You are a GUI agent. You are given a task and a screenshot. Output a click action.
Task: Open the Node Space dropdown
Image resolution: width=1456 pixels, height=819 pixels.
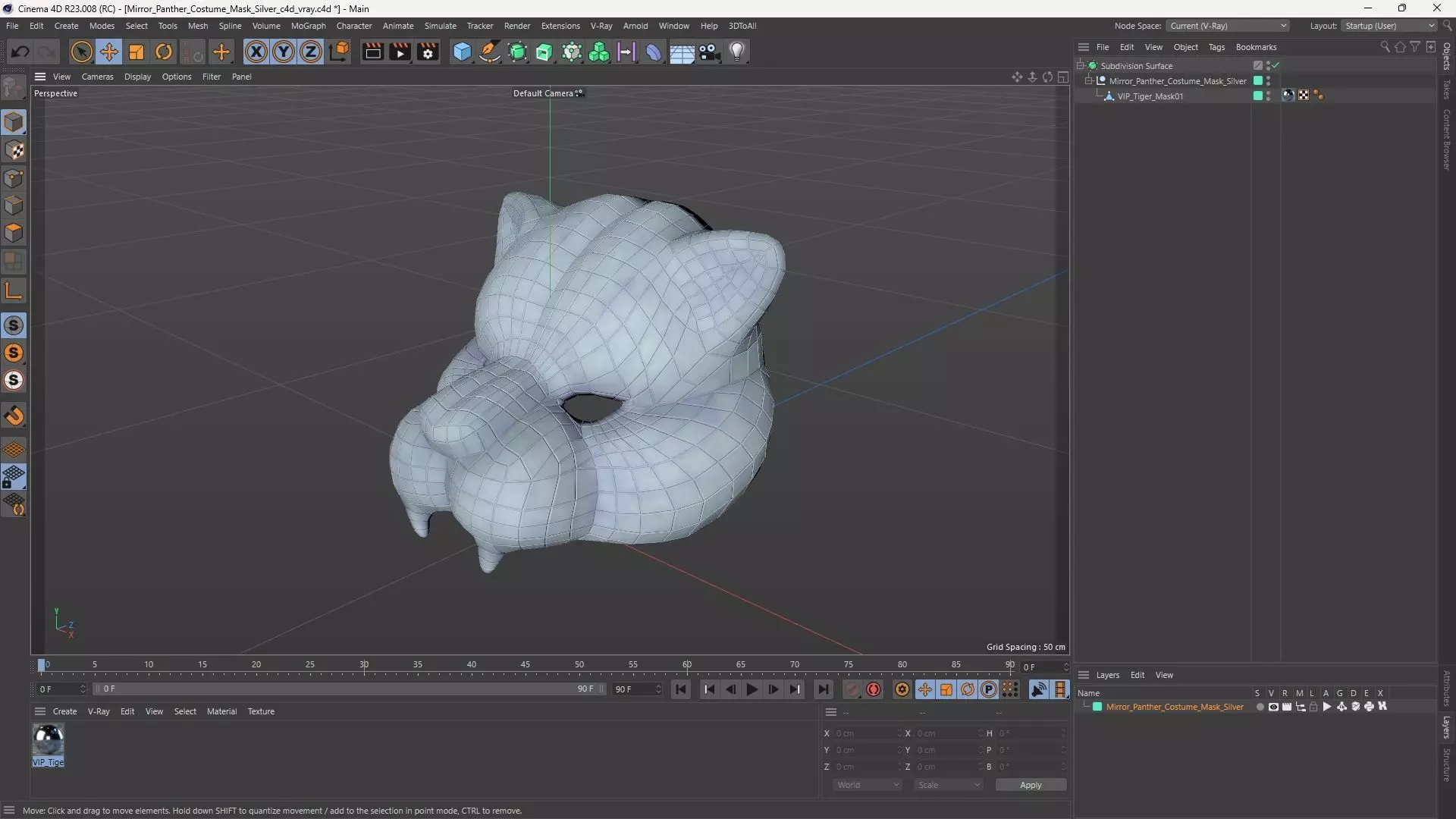click(1227, 26)
